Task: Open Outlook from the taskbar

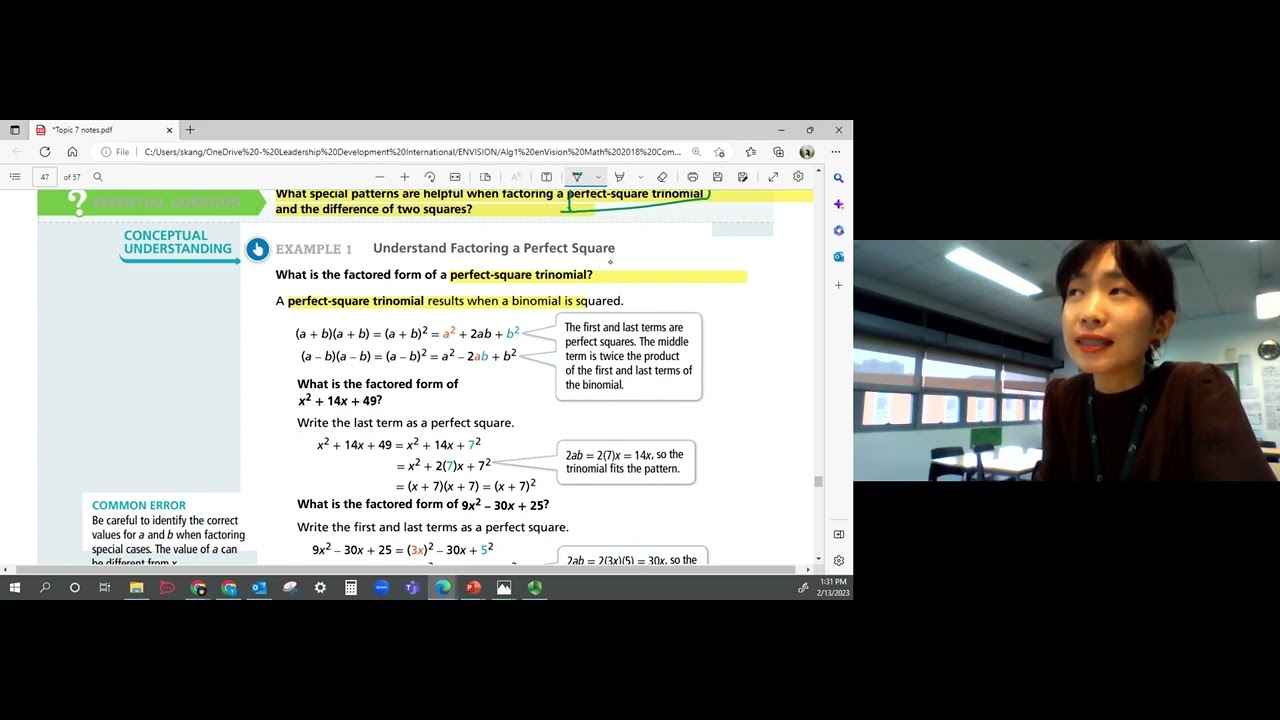Action: 259,588
